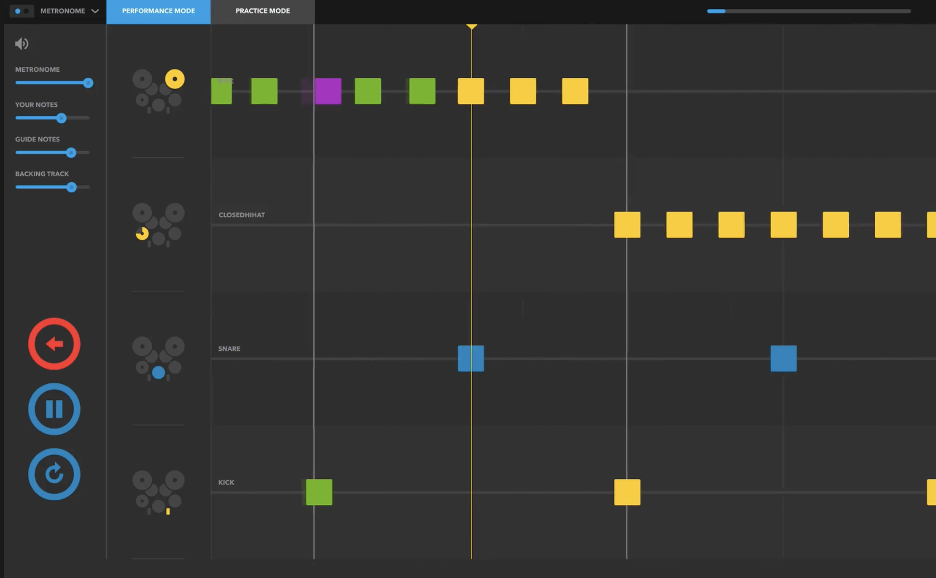Click the blue restart loop button
936x578 pixels.
(x=54, y=474)
